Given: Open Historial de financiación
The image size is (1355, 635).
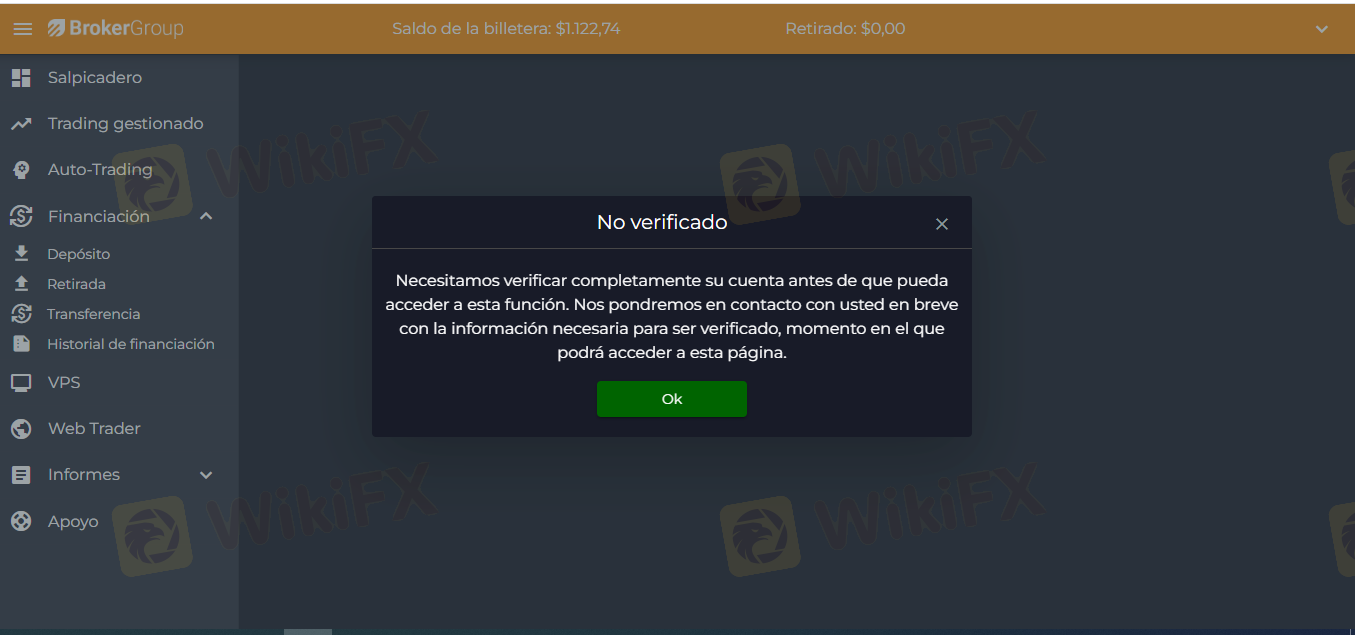Looking at the screenshot, I should [x=131, y=344].
